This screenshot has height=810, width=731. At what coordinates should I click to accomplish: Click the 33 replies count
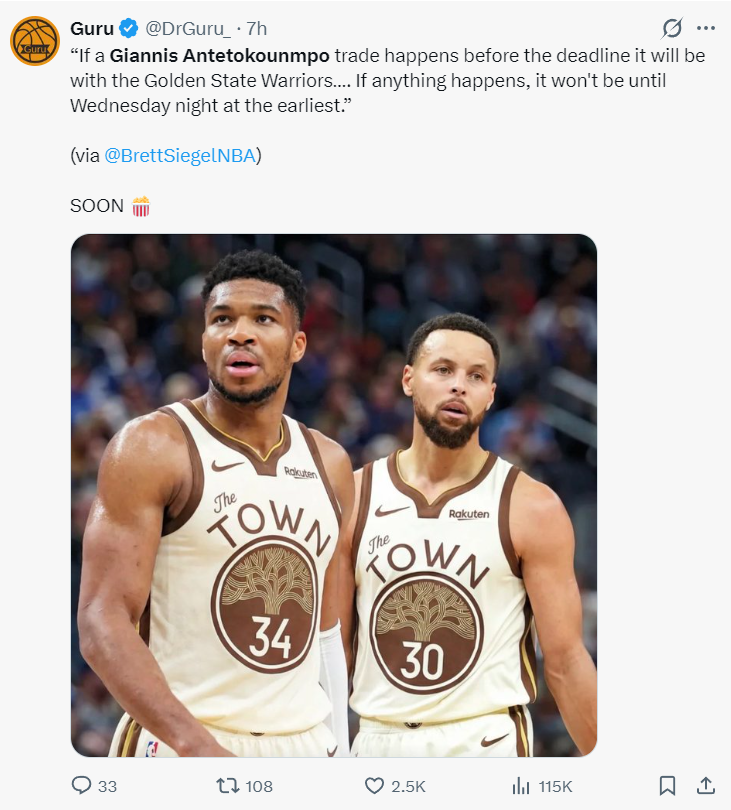107,786
